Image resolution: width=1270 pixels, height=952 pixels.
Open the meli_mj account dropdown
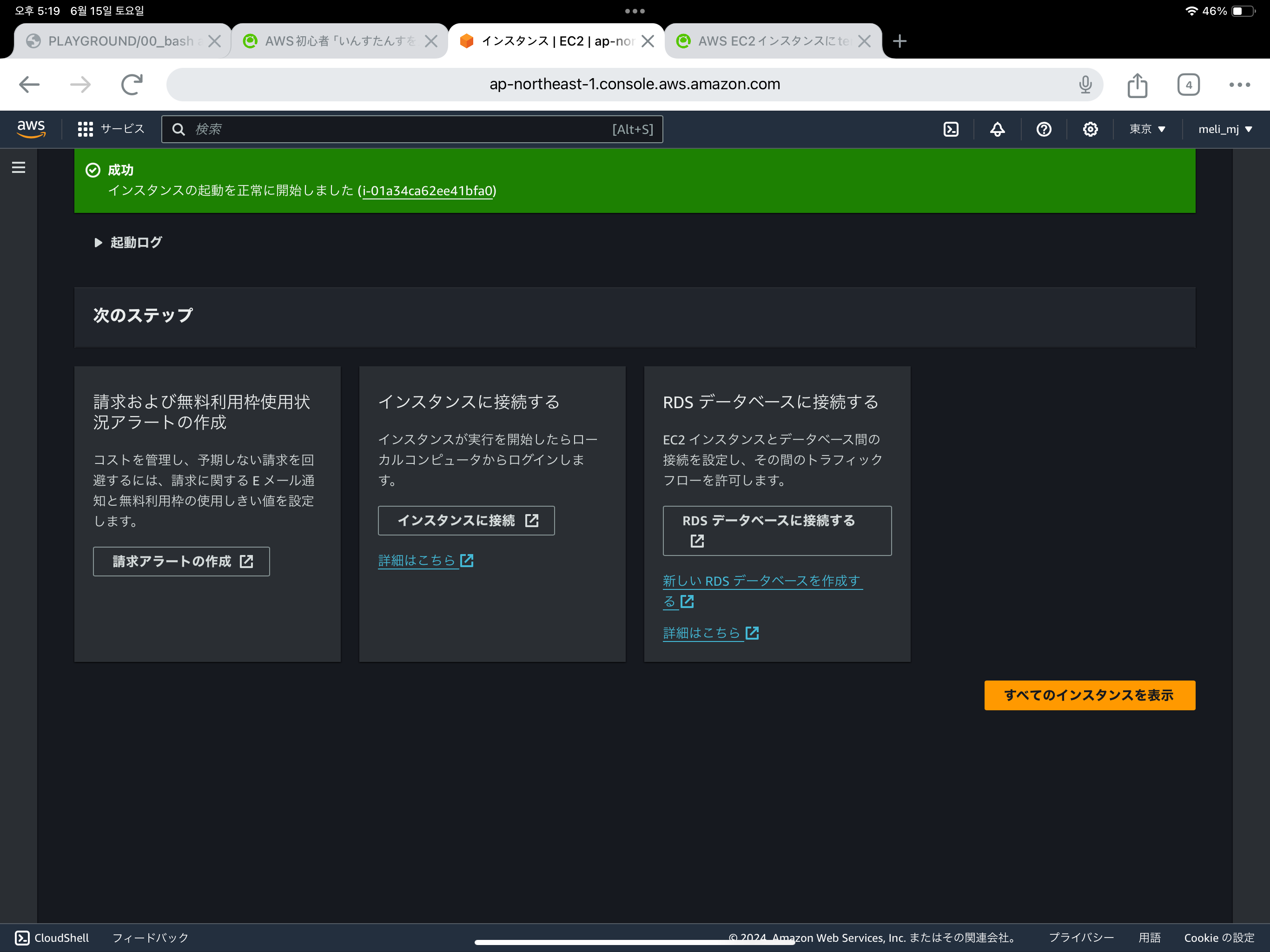pos(1224,129)
